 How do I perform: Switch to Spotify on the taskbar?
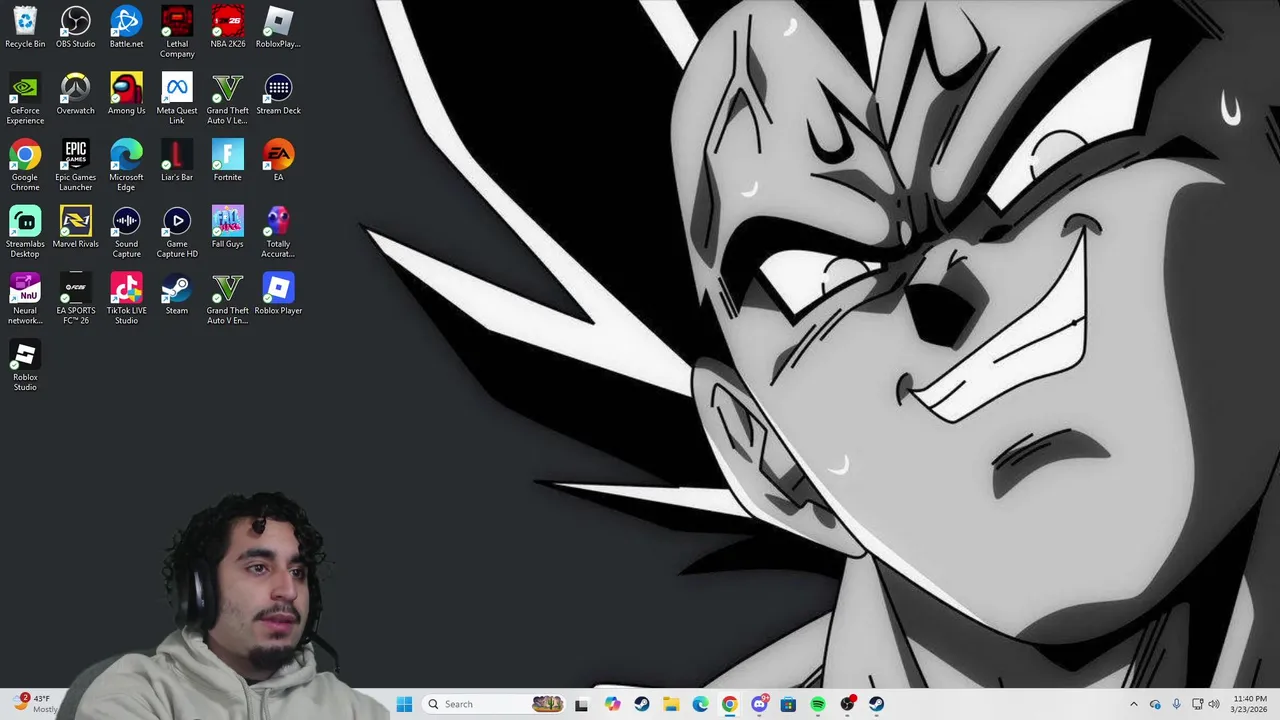[x=818, y=704]
